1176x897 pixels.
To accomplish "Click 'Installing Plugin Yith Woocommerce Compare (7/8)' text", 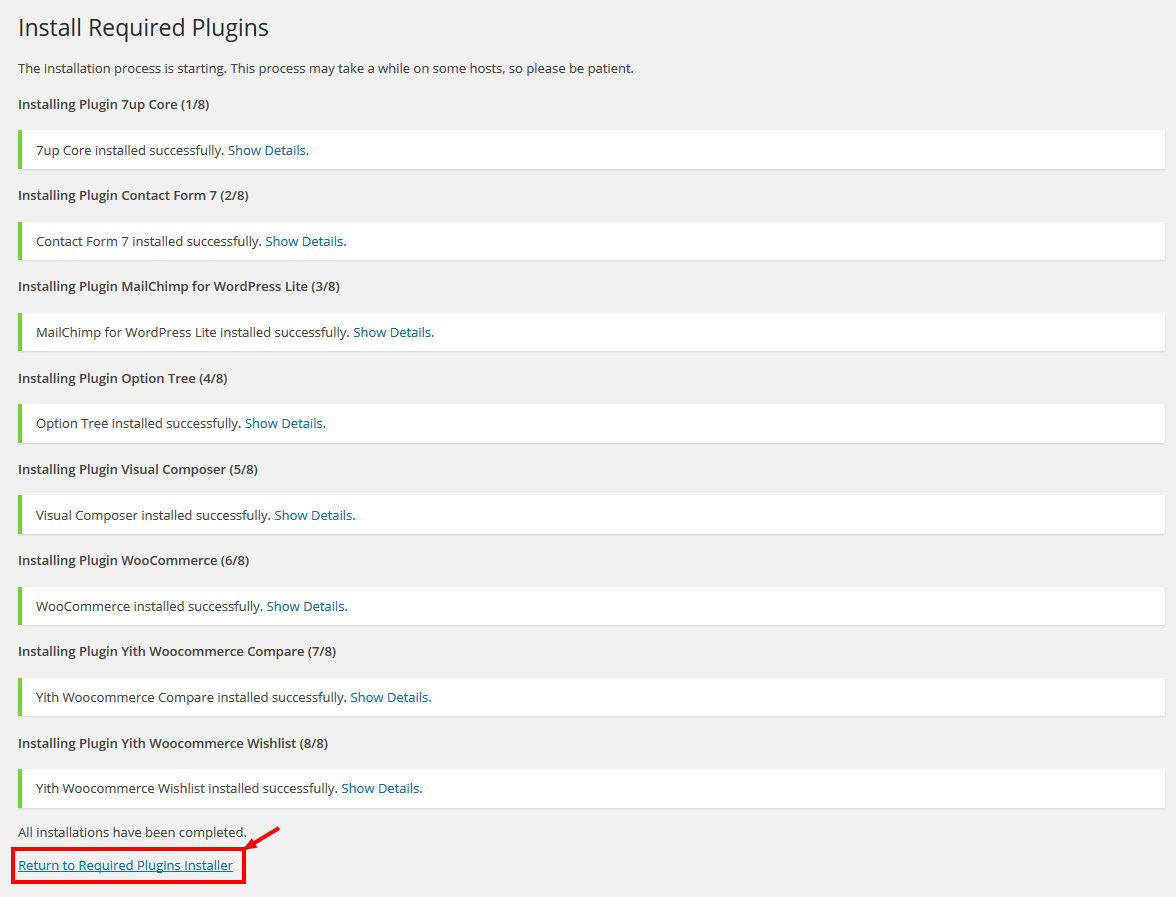I will click(x=177, y=652).
